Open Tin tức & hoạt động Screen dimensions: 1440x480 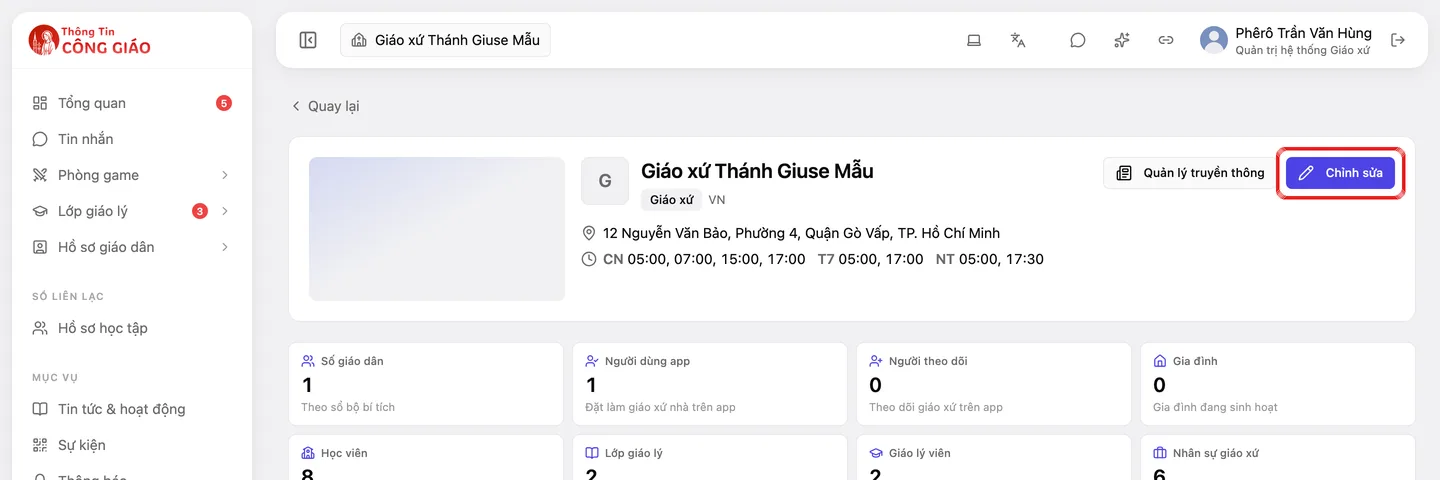pyautogui.click(x=132, y=409)
